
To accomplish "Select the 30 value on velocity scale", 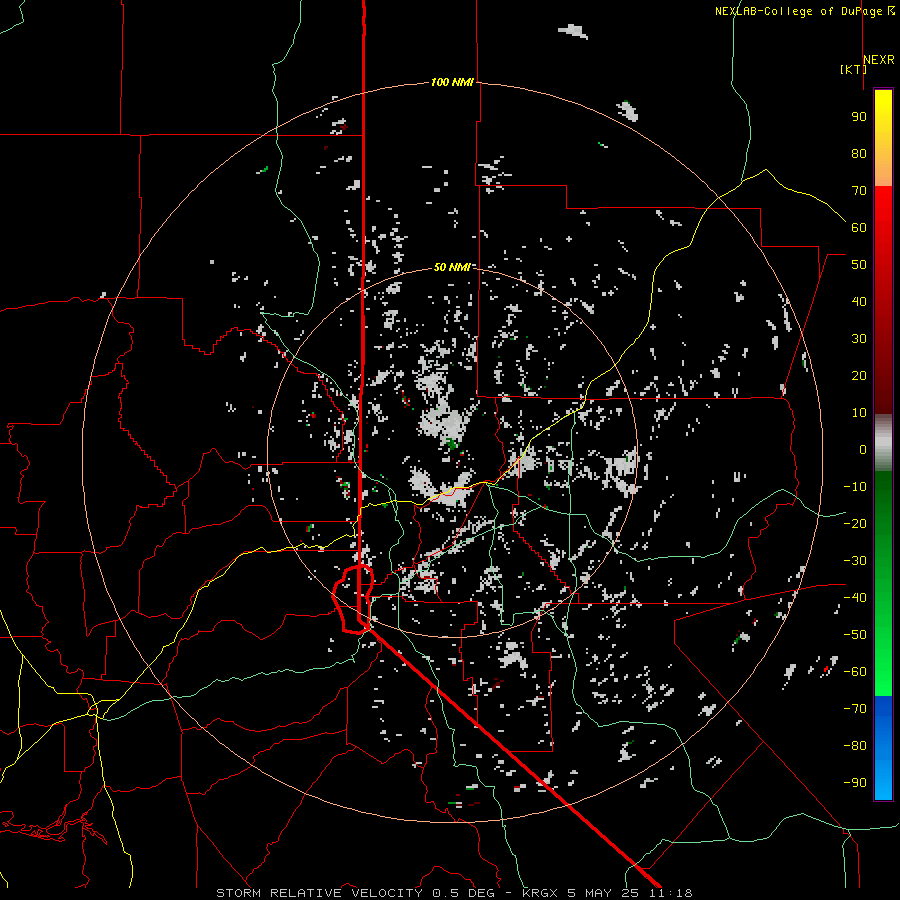I will coord(859,339).
